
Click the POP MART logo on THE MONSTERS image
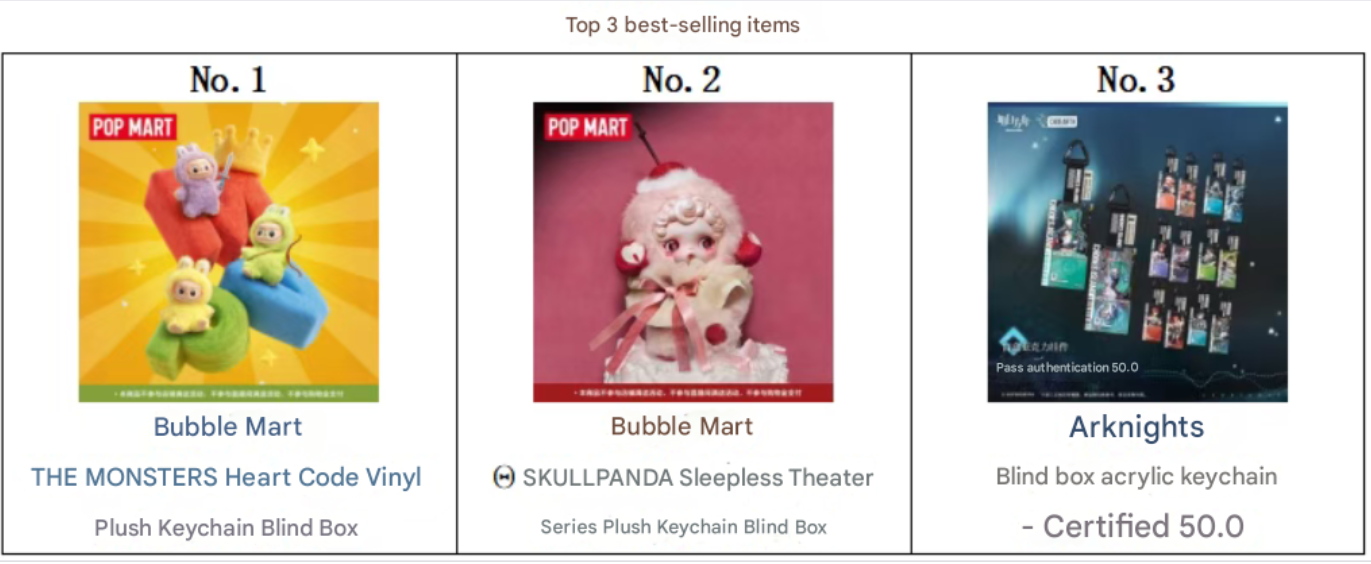[133, 127]
